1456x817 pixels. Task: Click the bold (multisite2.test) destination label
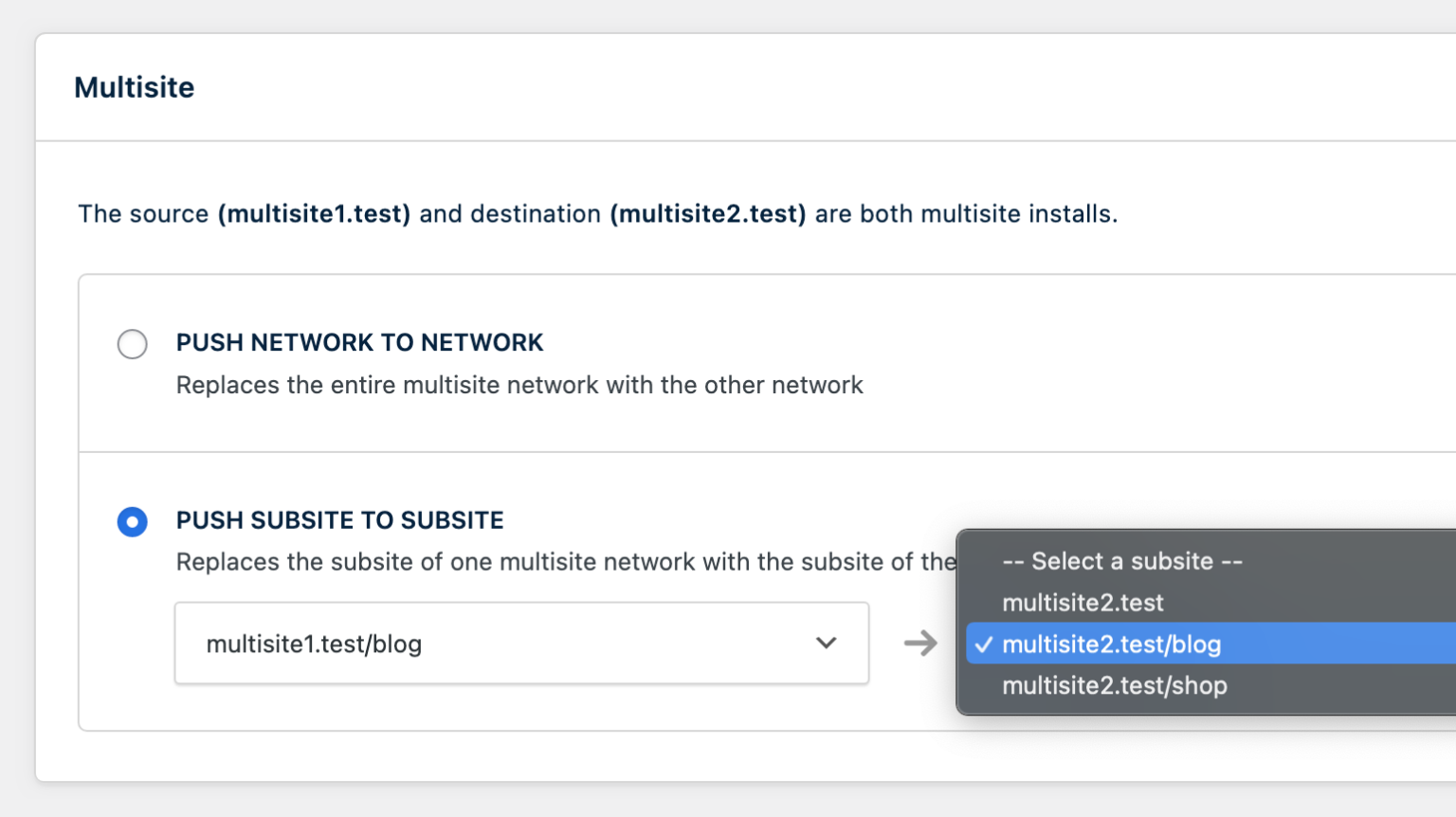[709, 214]
